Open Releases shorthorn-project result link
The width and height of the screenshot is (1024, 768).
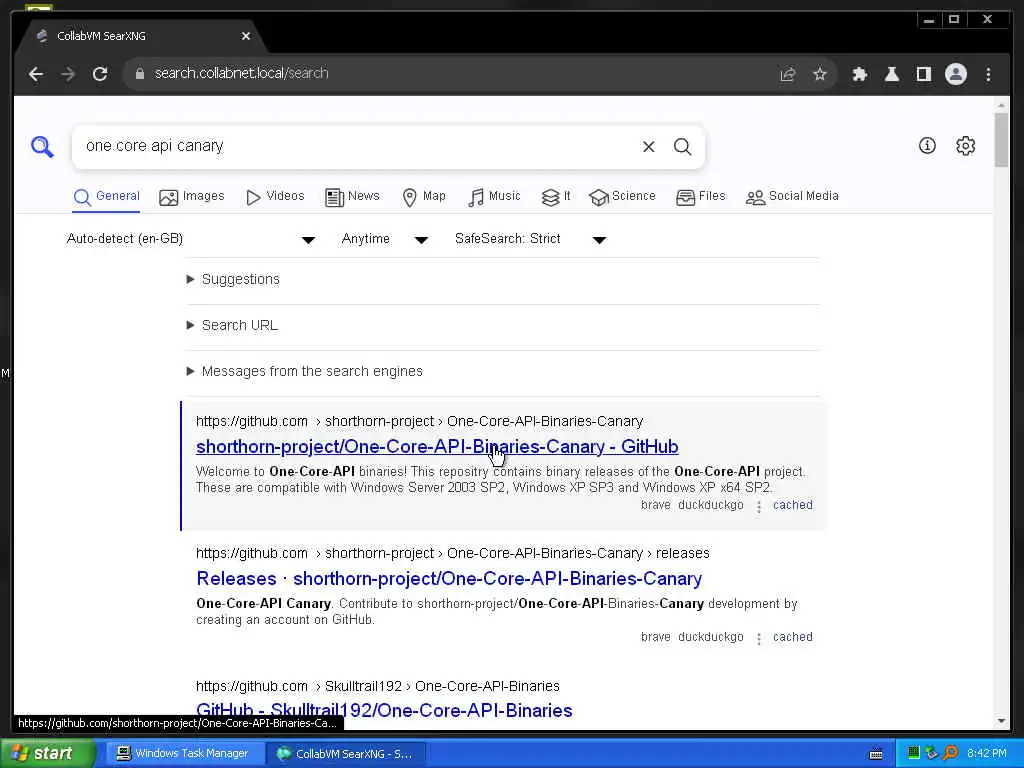(x=449, y=579)
